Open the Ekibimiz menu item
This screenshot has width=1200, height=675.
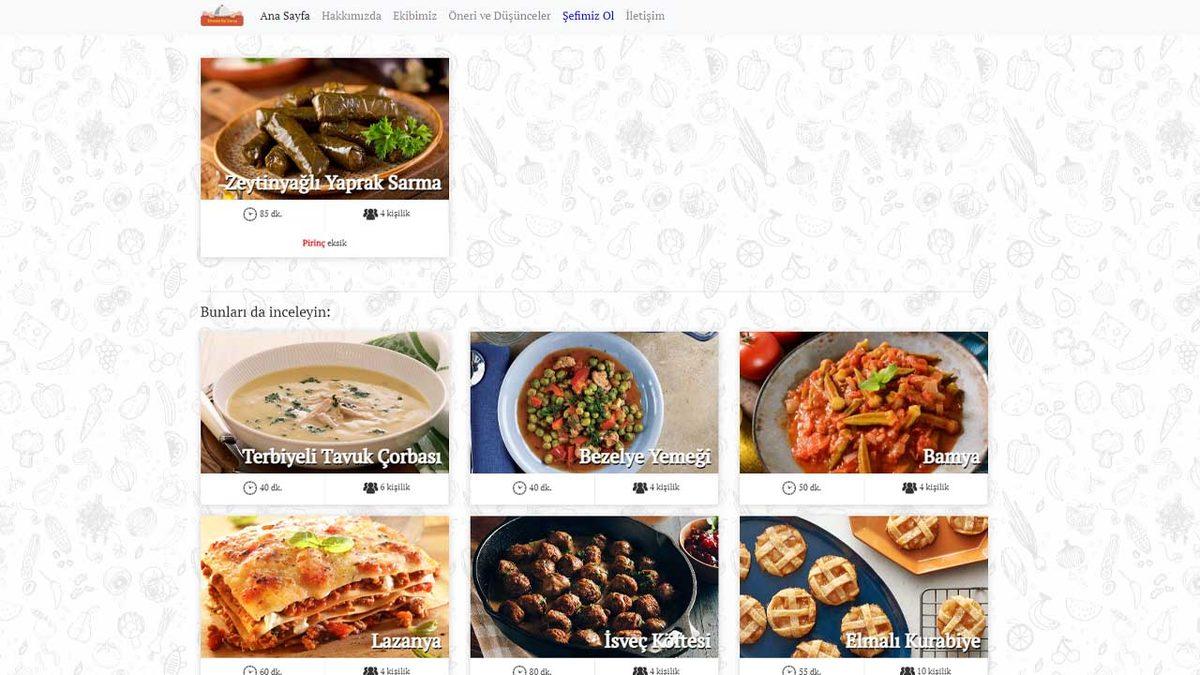(415, 16)
